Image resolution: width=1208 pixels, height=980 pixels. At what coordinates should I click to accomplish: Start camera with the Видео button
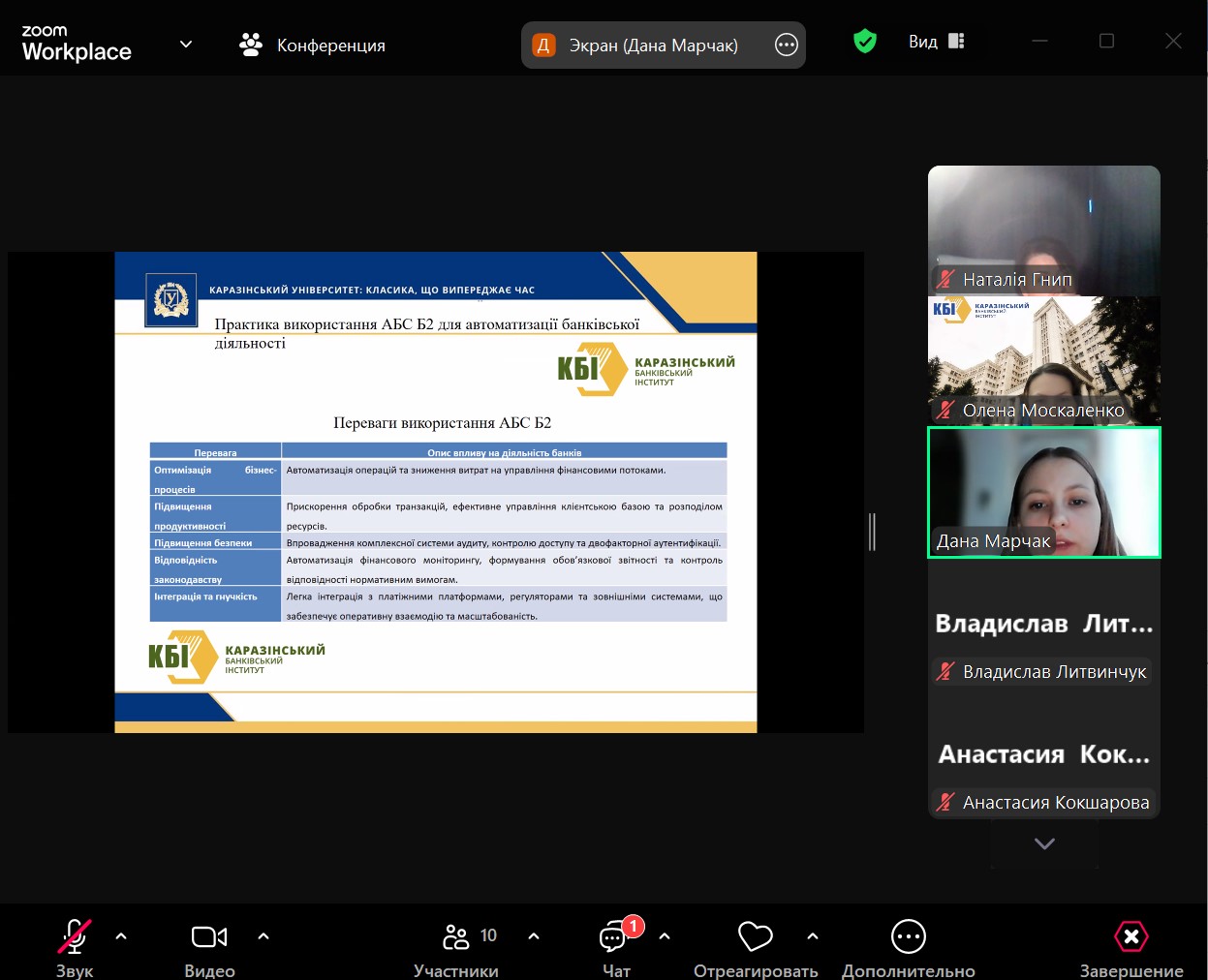209,947
